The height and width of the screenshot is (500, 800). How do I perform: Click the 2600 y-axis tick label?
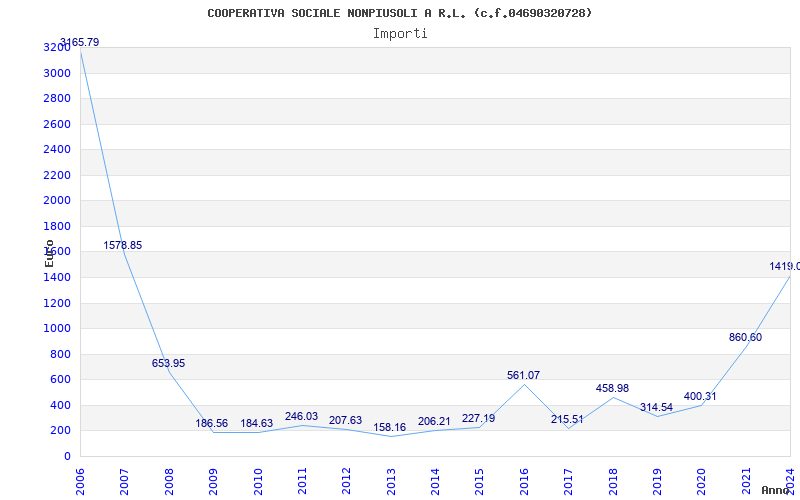click(57, 124)
